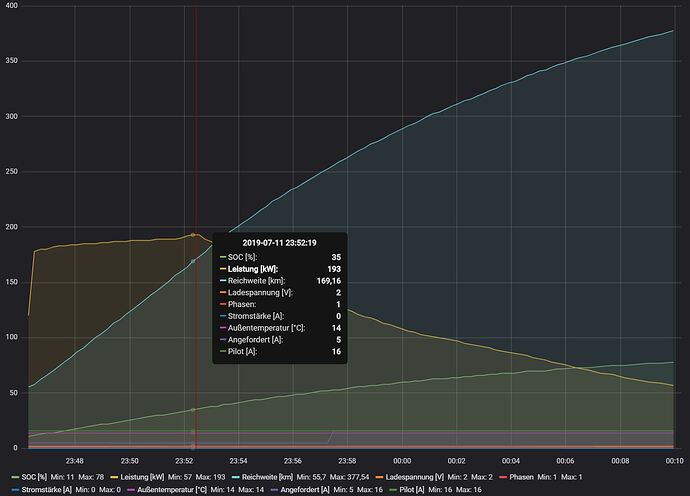Open the orange Ladespannung legend color swatch
Image resolution: width=690 pixels, height=496 pixels.
(379, 477)
